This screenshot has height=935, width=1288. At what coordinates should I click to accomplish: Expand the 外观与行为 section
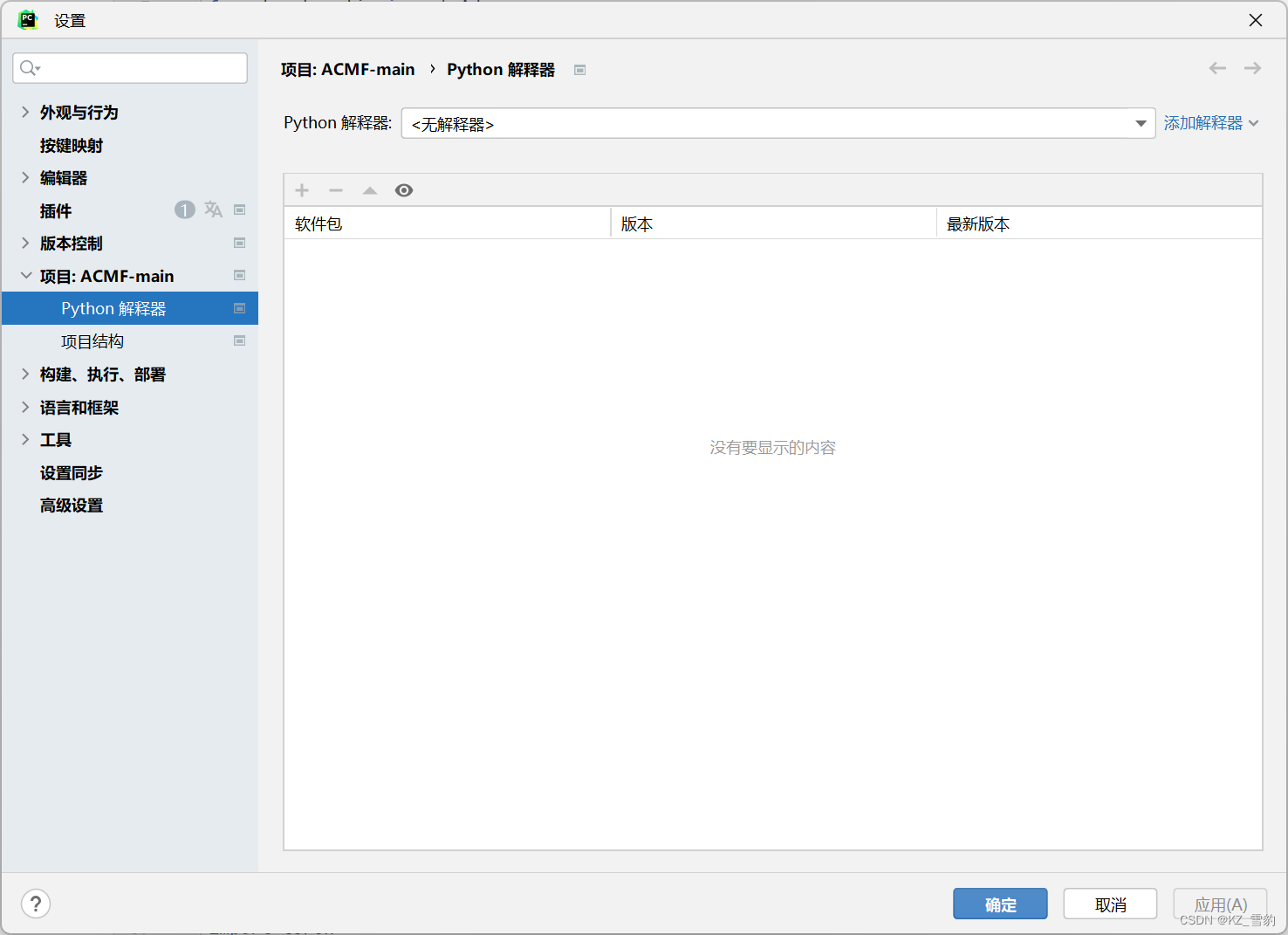(25, 112)
